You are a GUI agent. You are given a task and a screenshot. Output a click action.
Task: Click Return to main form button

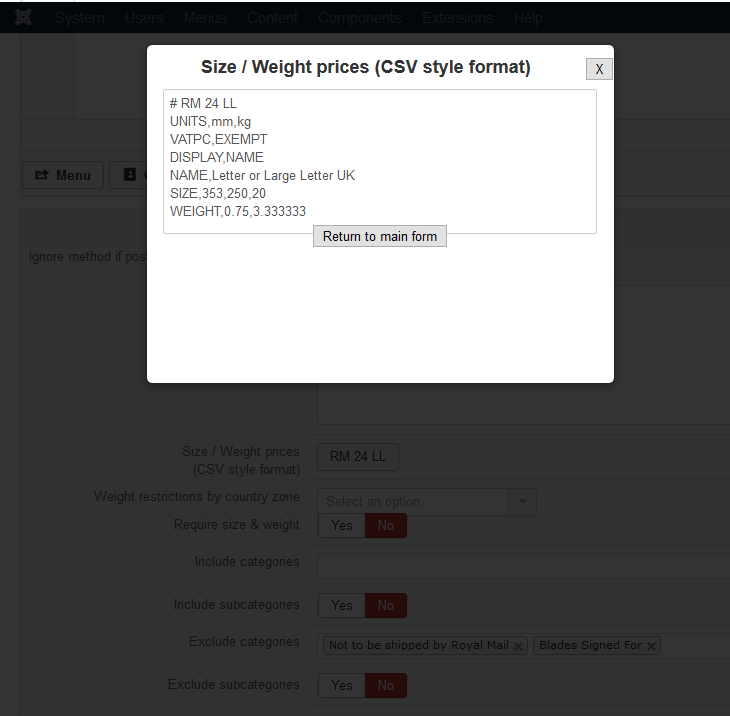(x=380, y=236)
